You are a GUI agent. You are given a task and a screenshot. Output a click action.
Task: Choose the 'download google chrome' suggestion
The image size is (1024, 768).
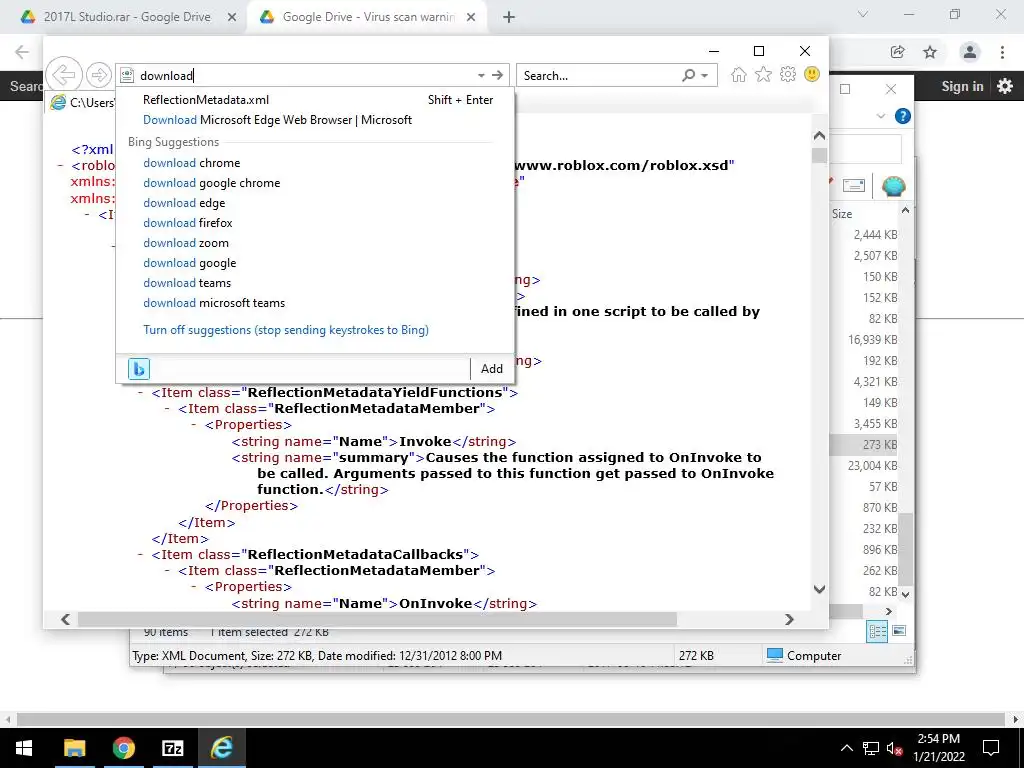(x=315, y=184)
